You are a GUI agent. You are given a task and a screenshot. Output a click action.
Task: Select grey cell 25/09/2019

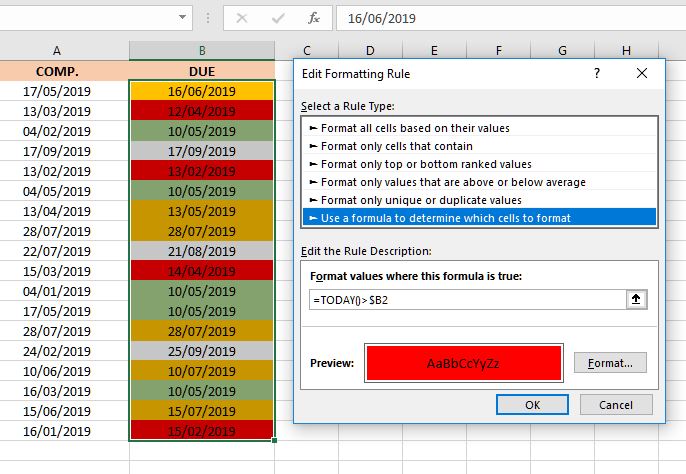(202, 351)
